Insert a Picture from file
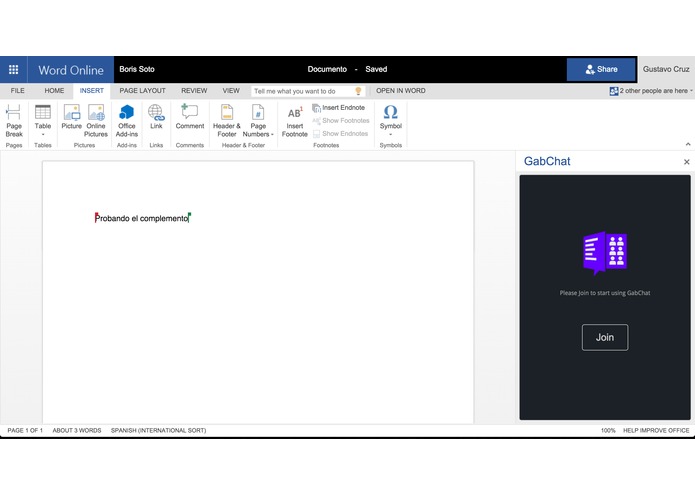Image resolution: width=695 pixels, height=494 pixels. point(71,117)
